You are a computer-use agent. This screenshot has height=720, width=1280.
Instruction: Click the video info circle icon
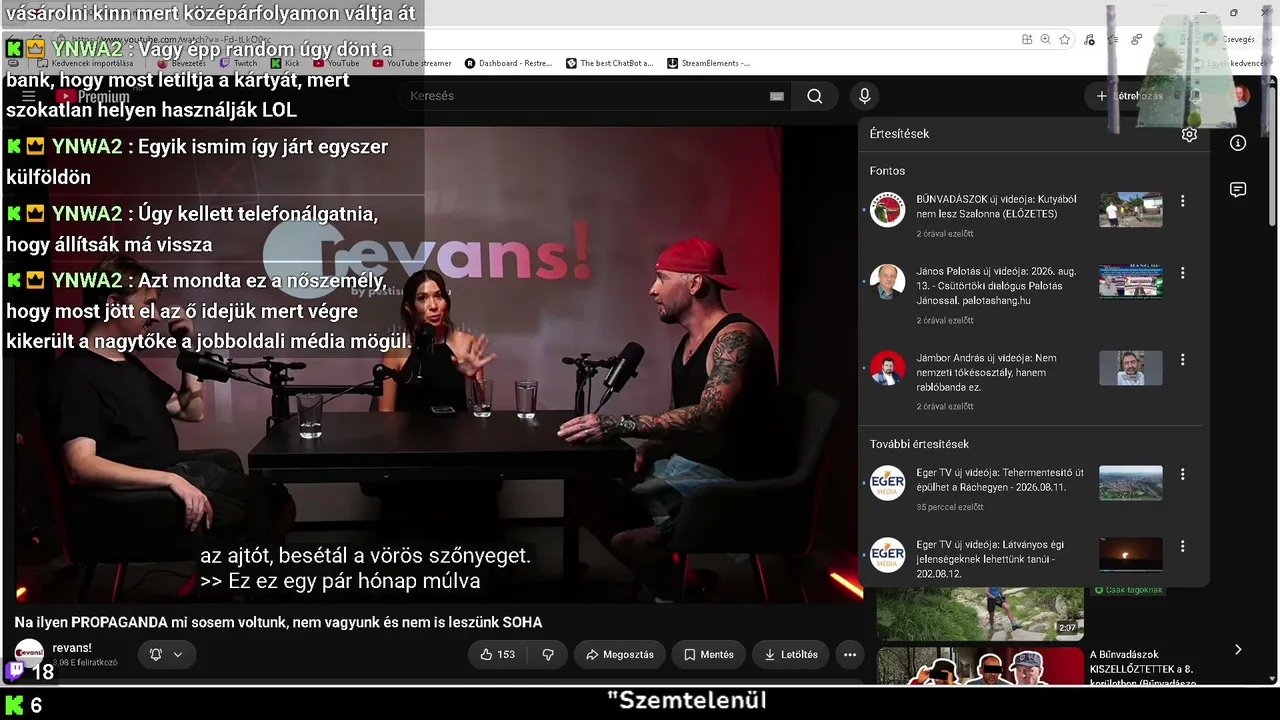[x=1238, y=143]
